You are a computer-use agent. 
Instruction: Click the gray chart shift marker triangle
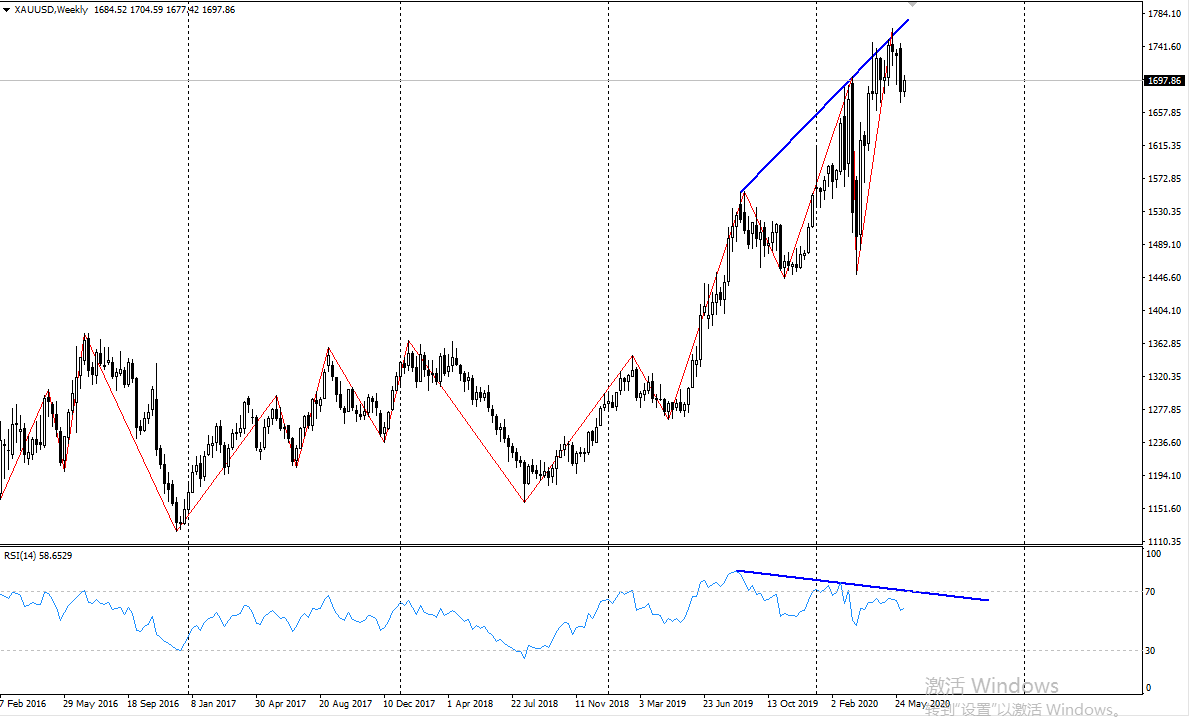[911, 5]
